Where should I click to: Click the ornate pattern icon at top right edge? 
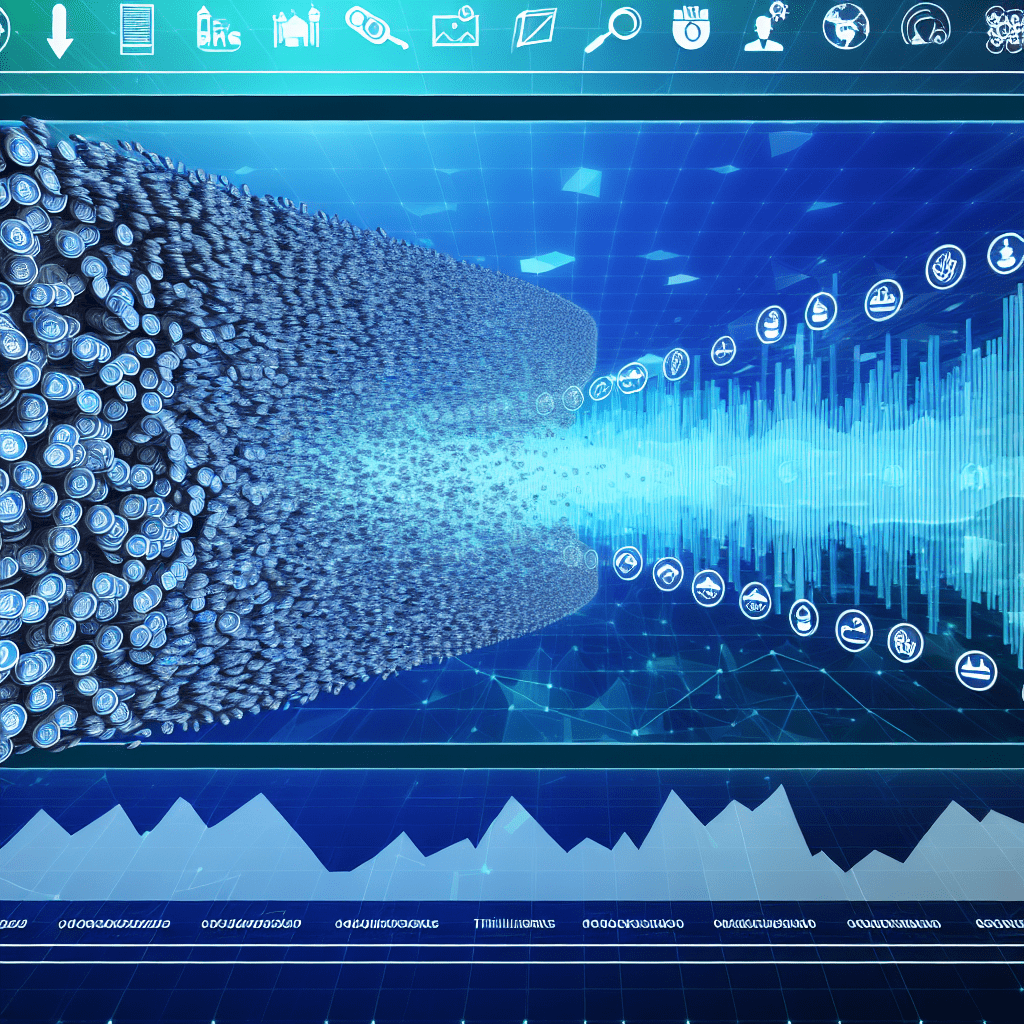coord(1003,28)
